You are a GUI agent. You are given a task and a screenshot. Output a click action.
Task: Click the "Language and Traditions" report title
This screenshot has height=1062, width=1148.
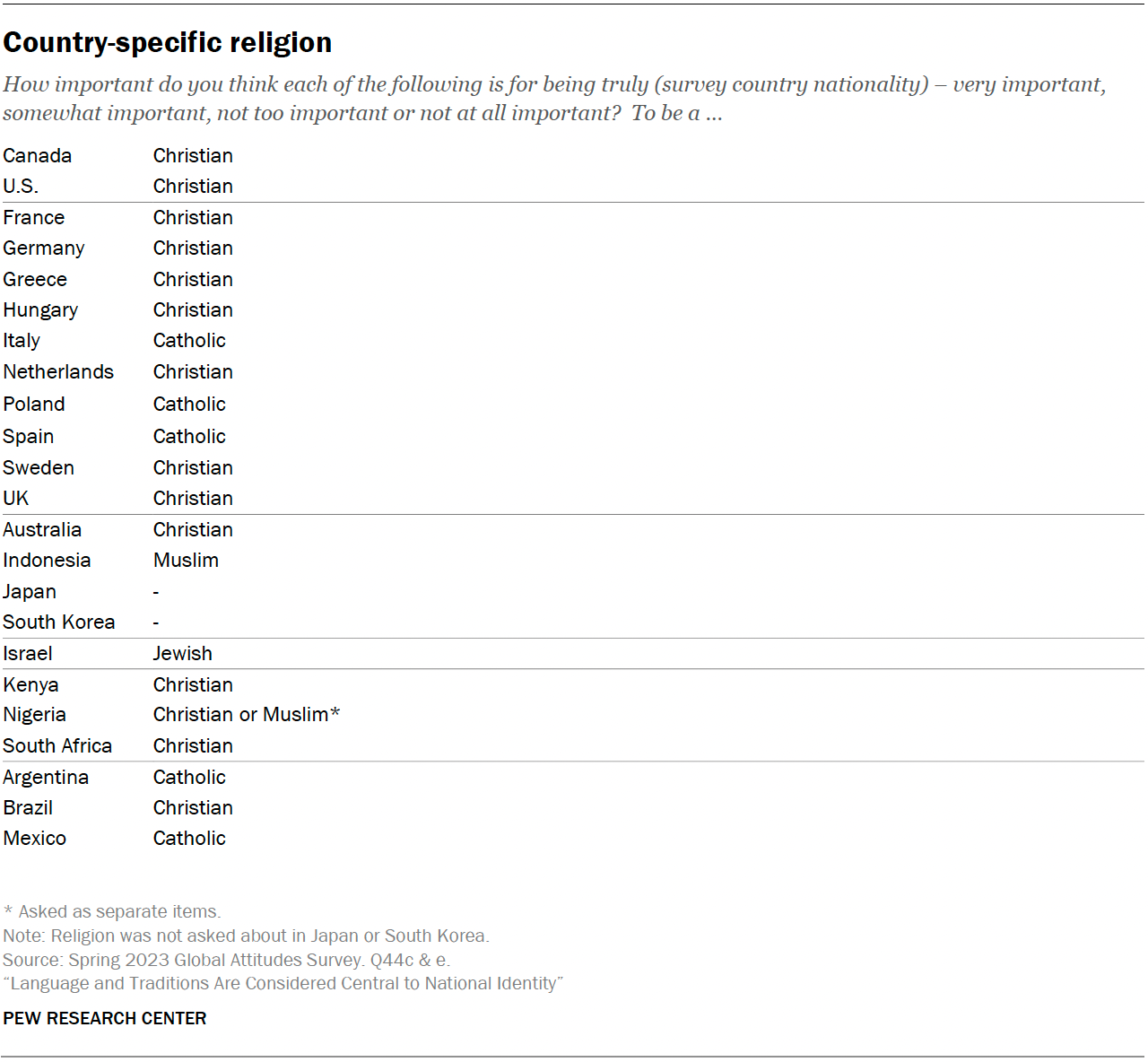[283, 984]
